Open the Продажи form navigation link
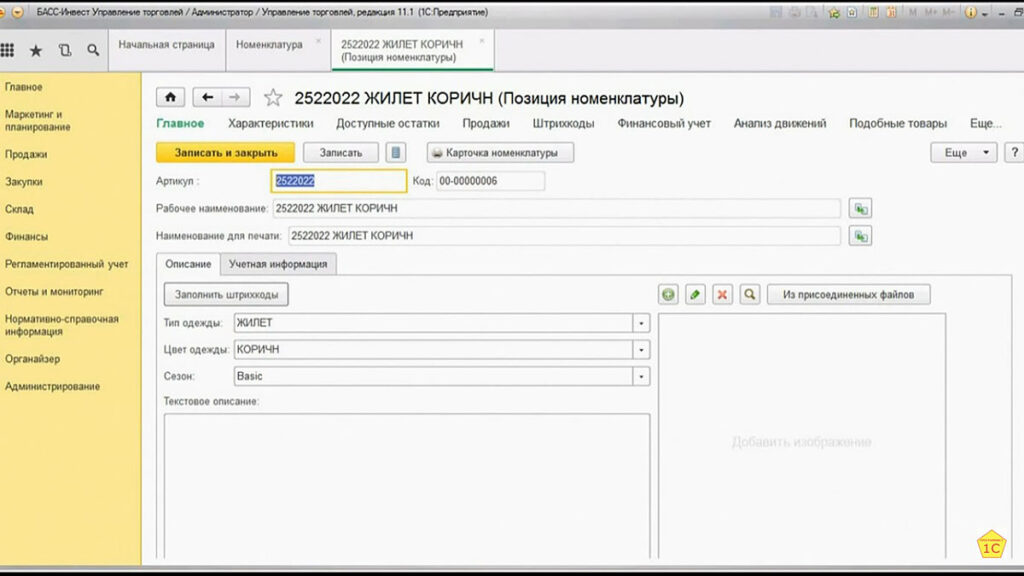The height and width of the screenshot is (576, 1024). (486, 123)
